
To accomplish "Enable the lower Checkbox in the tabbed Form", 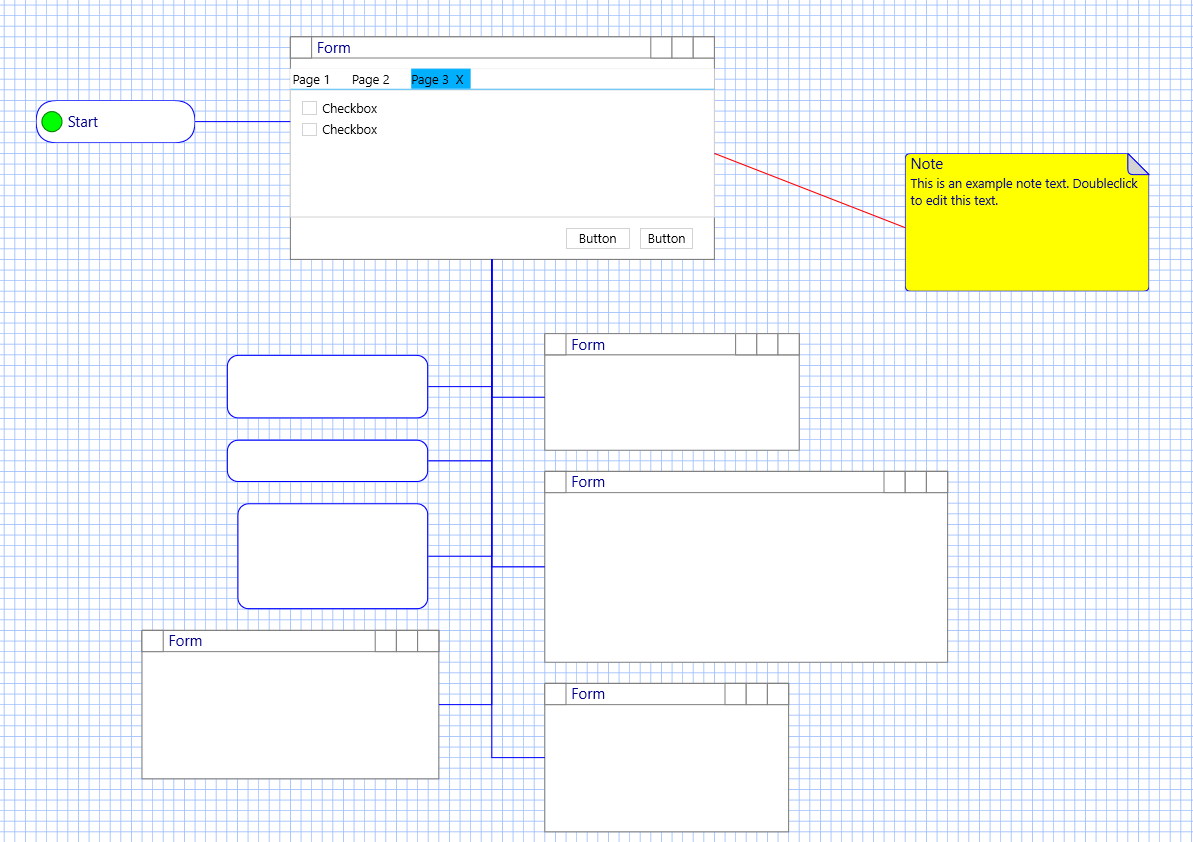I will coord(310,129).
